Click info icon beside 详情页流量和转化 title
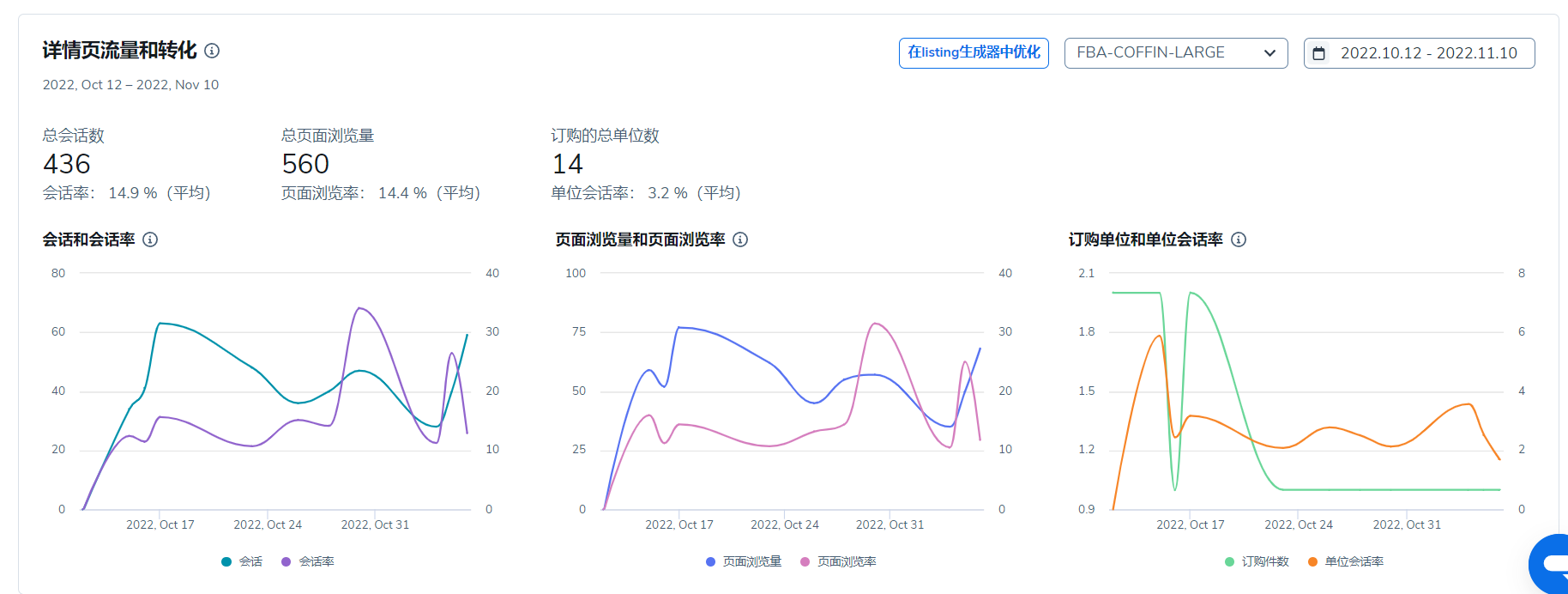 click(x=212, y=52)
